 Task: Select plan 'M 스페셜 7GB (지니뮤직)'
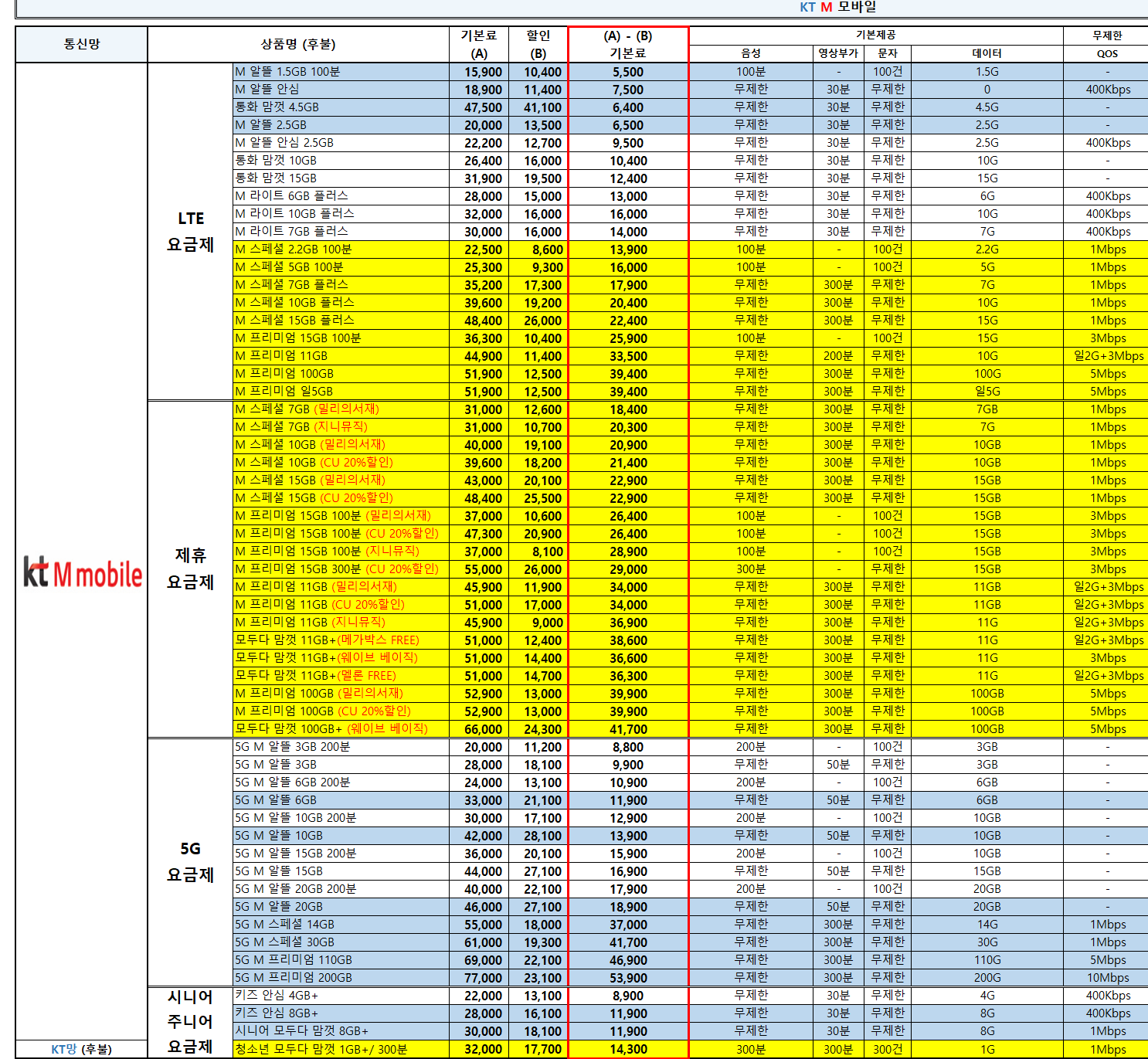341,427
